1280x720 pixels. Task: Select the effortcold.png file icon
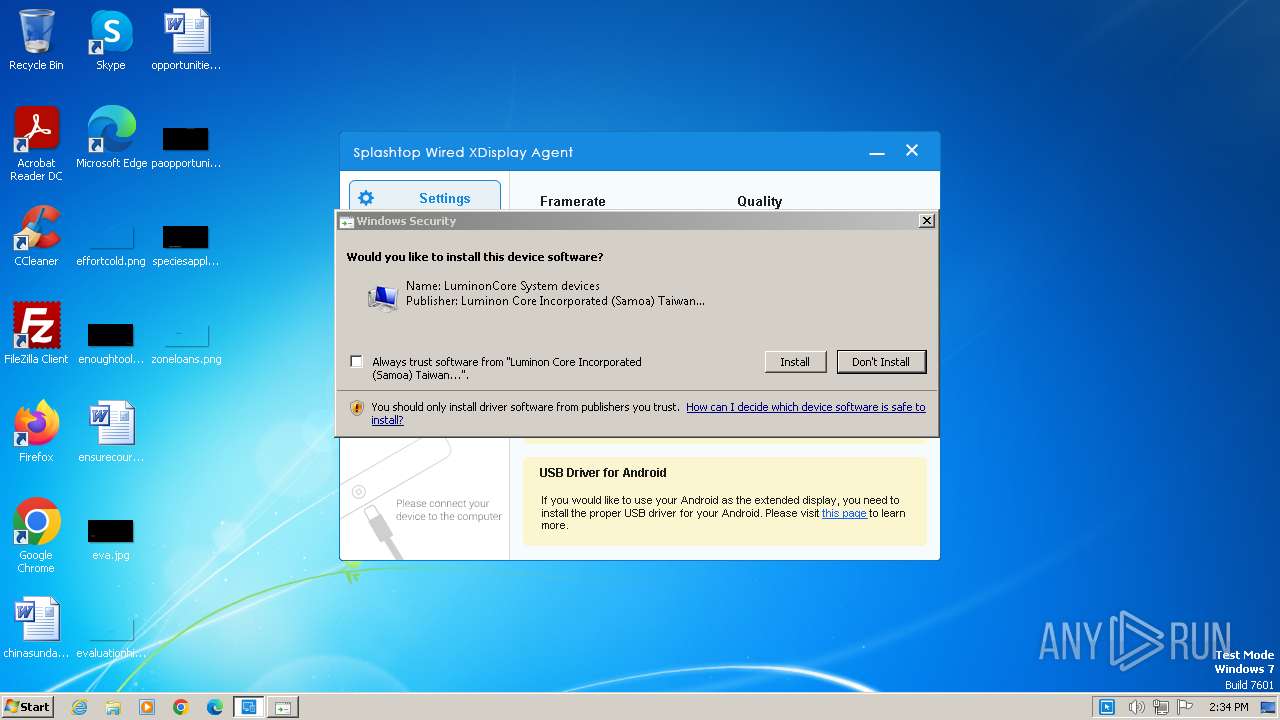111,244
